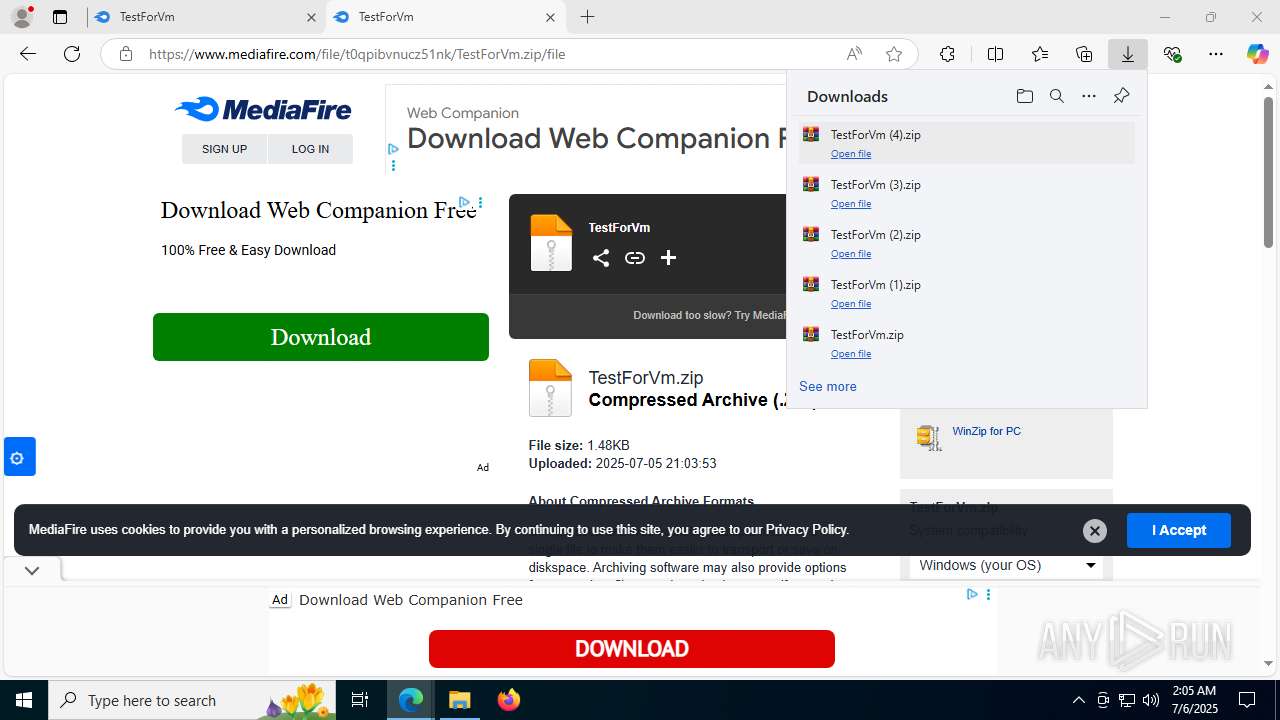Click the plus icon for TestForVm
This screenshot has height=720, width=1280.
(668, 258)
